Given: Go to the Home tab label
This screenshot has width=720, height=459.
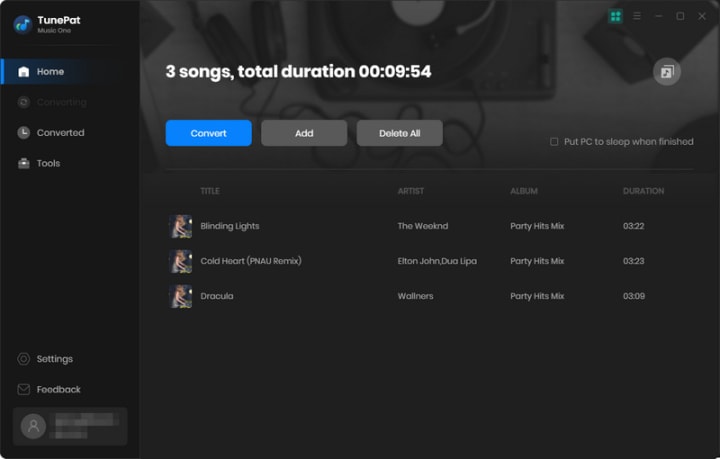Looking at the screenshot, I should click(51, 72).
